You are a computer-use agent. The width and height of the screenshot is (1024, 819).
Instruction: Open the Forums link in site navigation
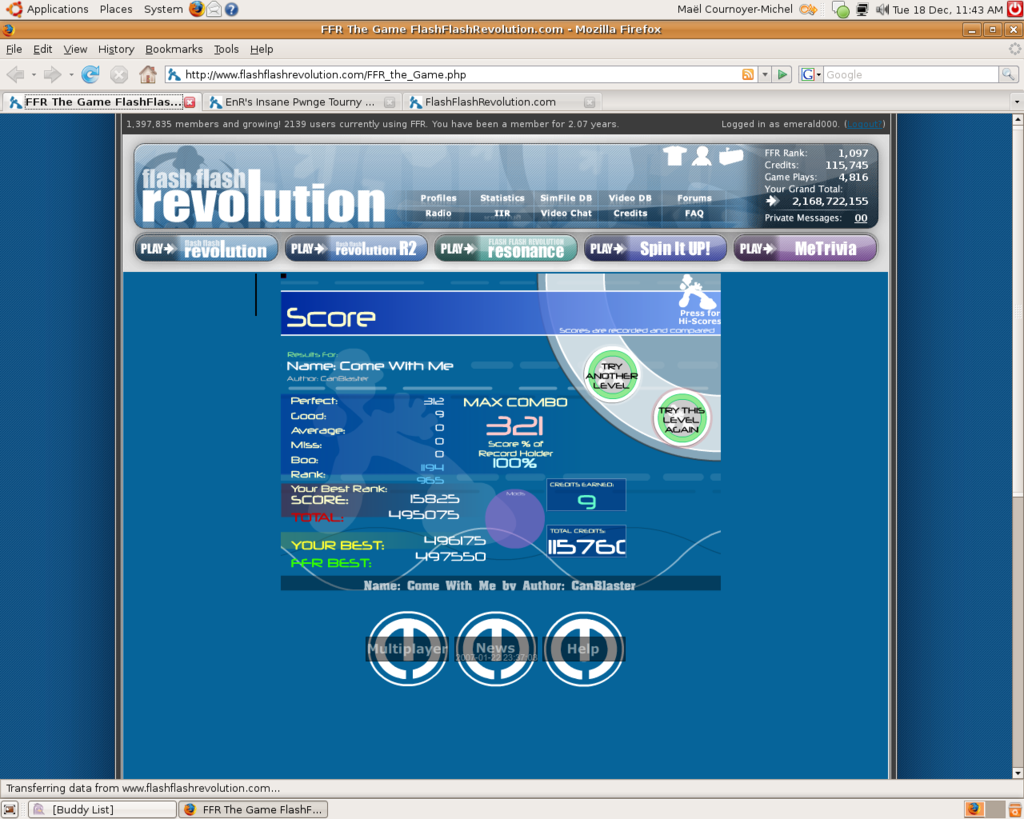tap(694, 198)
